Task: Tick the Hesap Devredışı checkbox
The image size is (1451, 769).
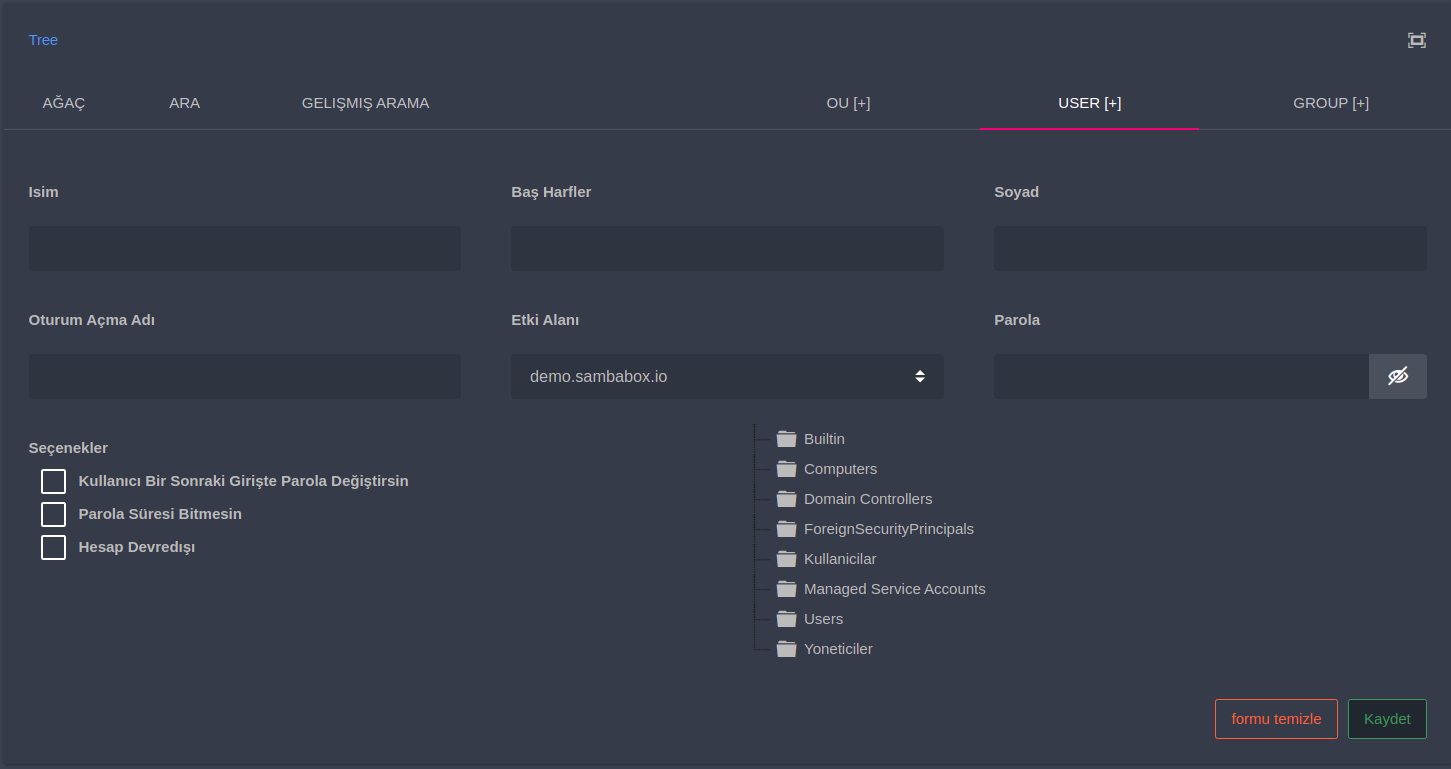Action: [54, 547]
